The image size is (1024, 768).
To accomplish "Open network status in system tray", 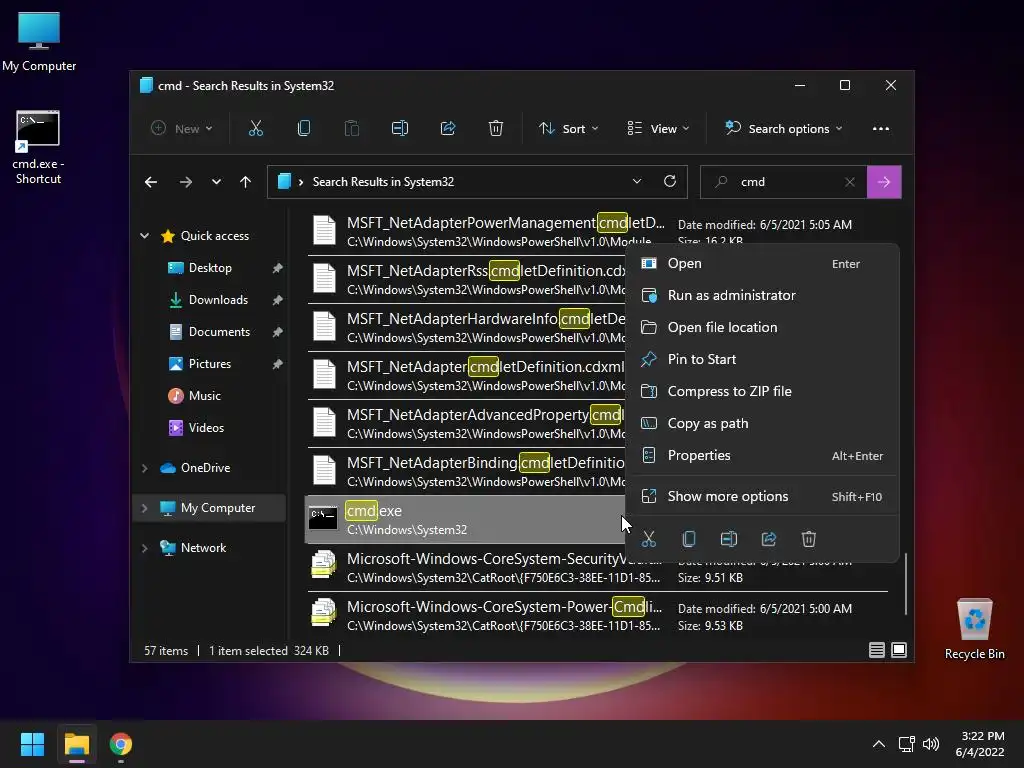I will tap(906, 744).
